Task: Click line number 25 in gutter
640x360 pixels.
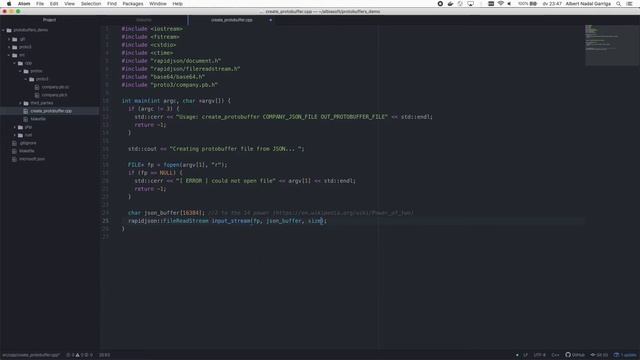Action: point(105,221)
